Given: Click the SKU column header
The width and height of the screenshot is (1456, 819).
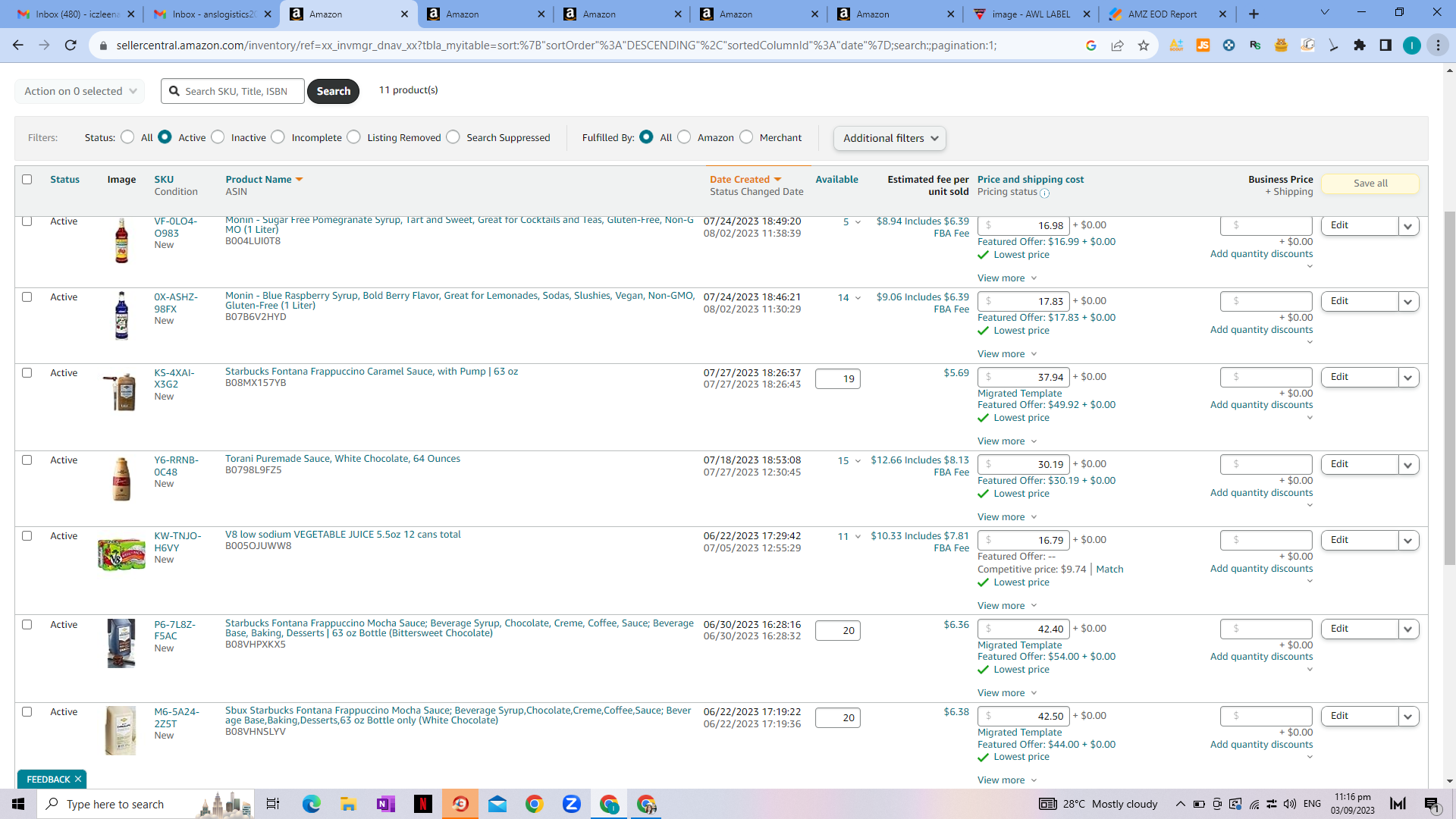Looking at the screenshot, I should [164, 180].
